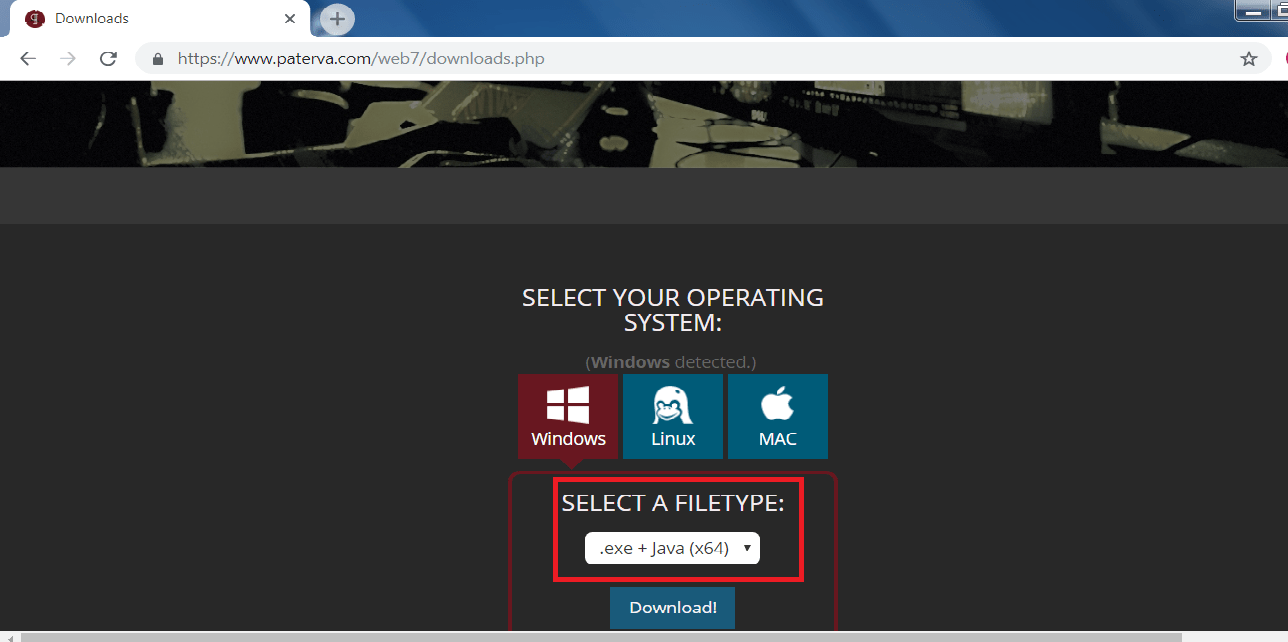Click the 'Windows detected.' text
The image size is (1288, 642).
point(670,362)
